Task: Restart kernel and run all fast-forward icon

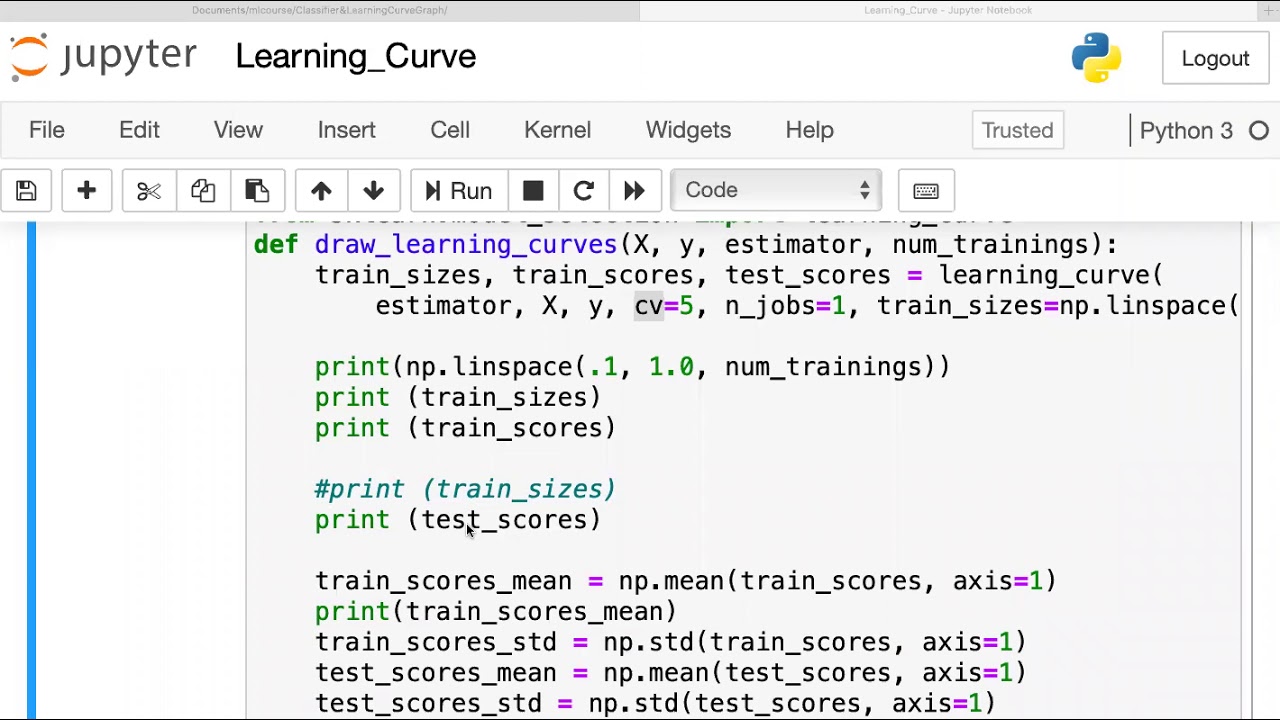Action: 634,190
